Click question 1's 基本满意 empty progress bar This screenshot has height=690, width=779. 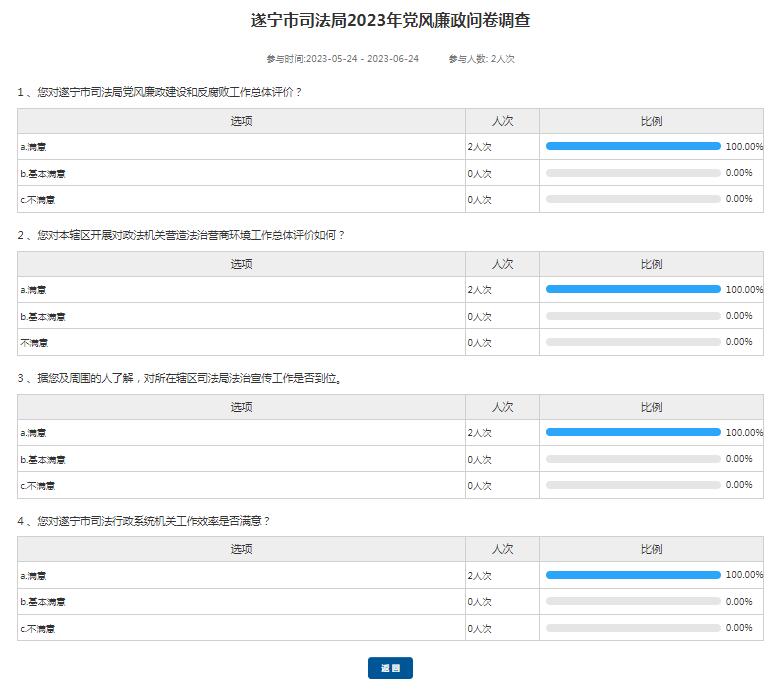[633, 173]
